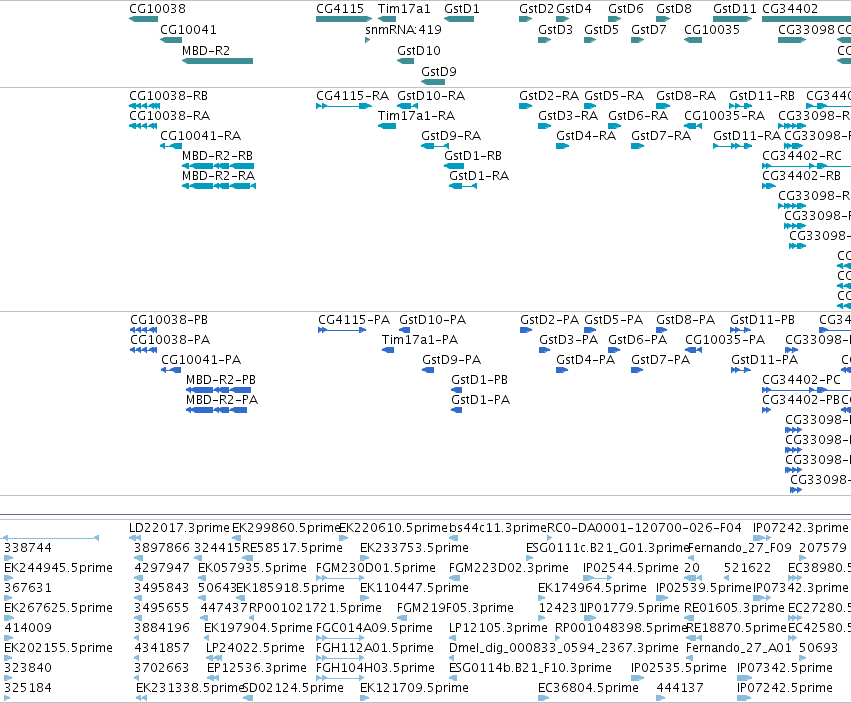Click the GstD1-RB transcript label
This screenshot has width=851, height=703.
click(473, 156)
